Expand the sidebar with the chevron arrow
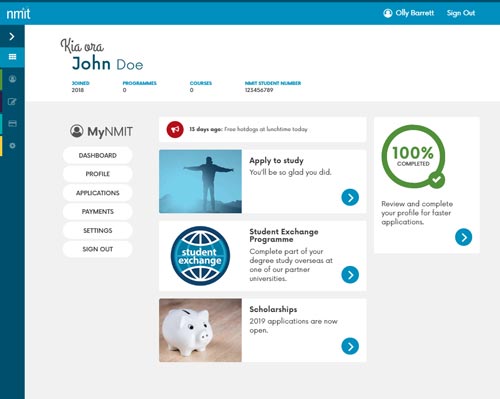Screen dimensions: 500x399 pyautogui.click(x=12, y=36)
